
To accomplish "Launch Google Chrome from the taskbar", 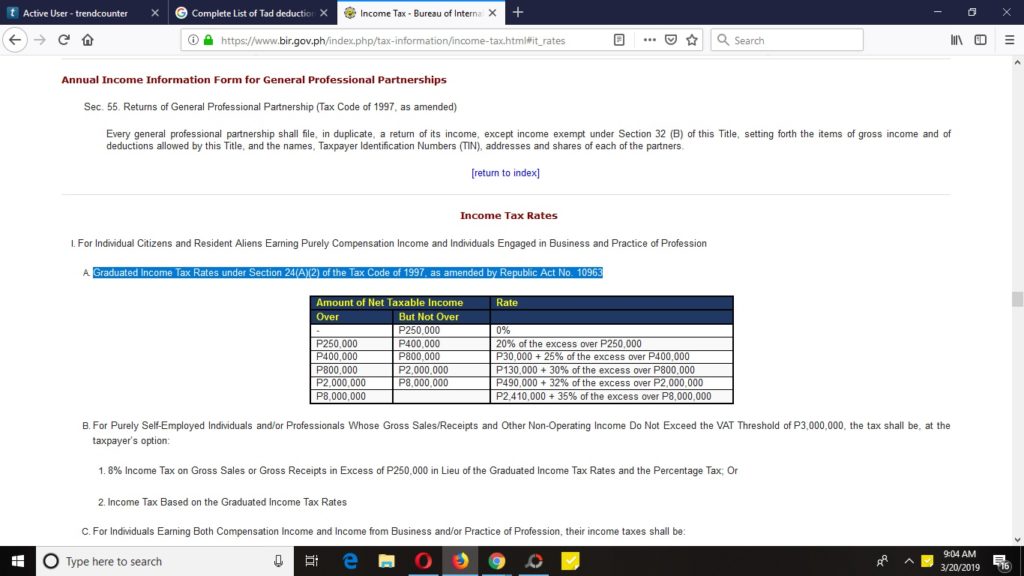I will pyautogui.click(x=497, y=561).
